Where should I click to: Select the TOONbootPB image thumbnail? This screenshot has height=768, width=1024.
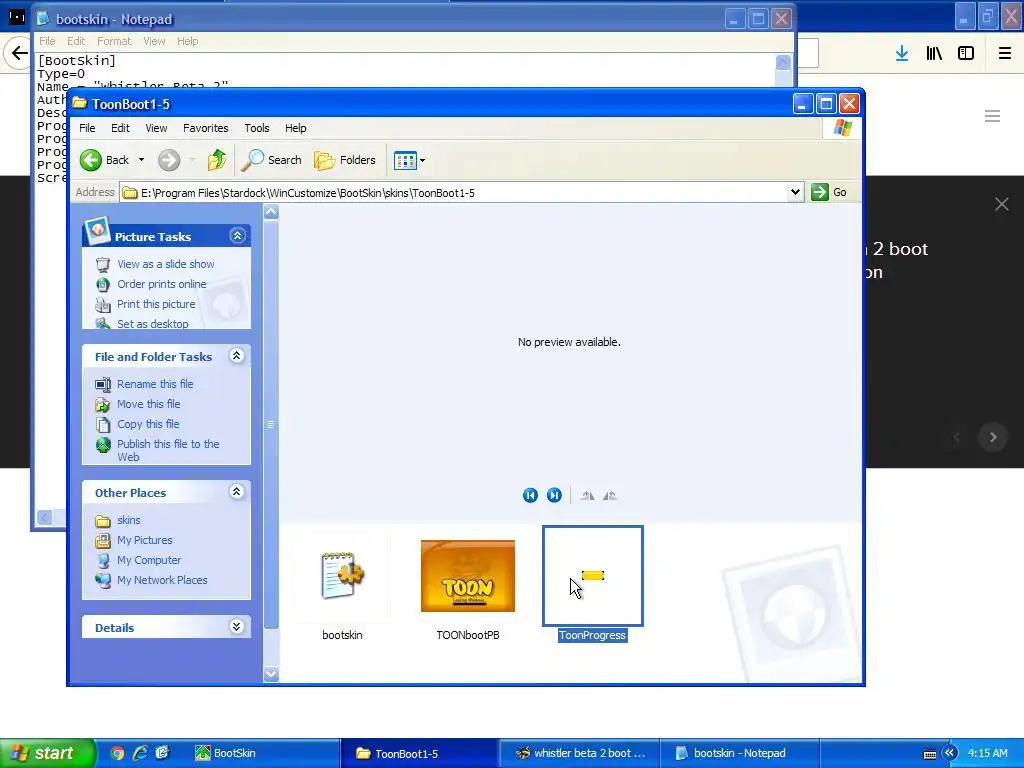[468, 576]
